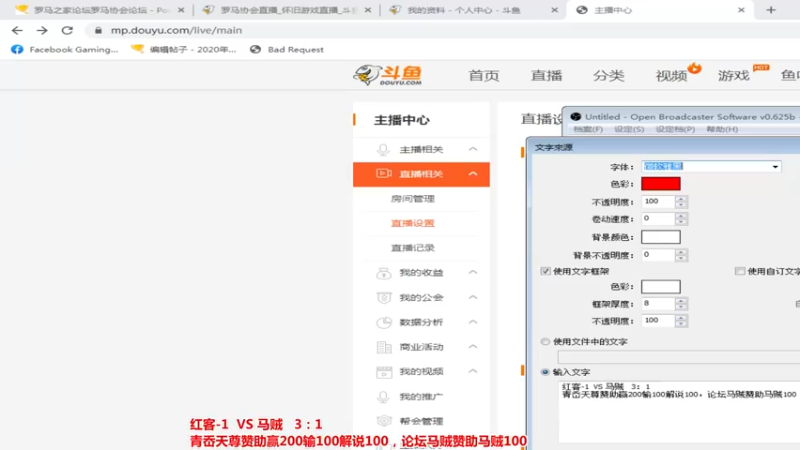
Task: Select the 输入文字 radio button
Action: 545,372
